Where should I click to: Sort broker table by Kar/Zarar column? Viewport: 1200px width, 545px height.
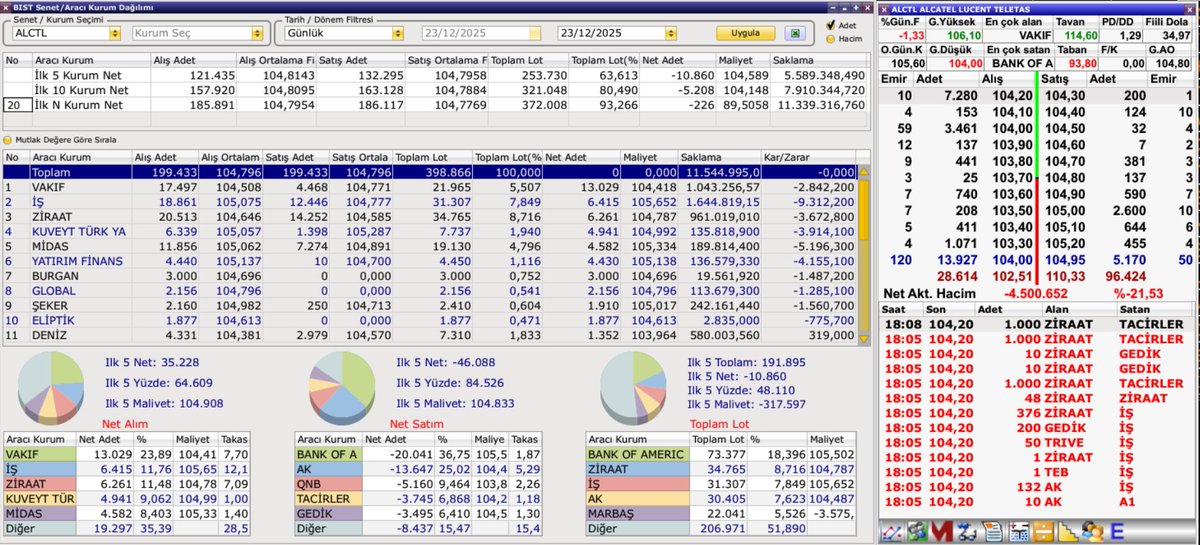(x=810, y=157)
